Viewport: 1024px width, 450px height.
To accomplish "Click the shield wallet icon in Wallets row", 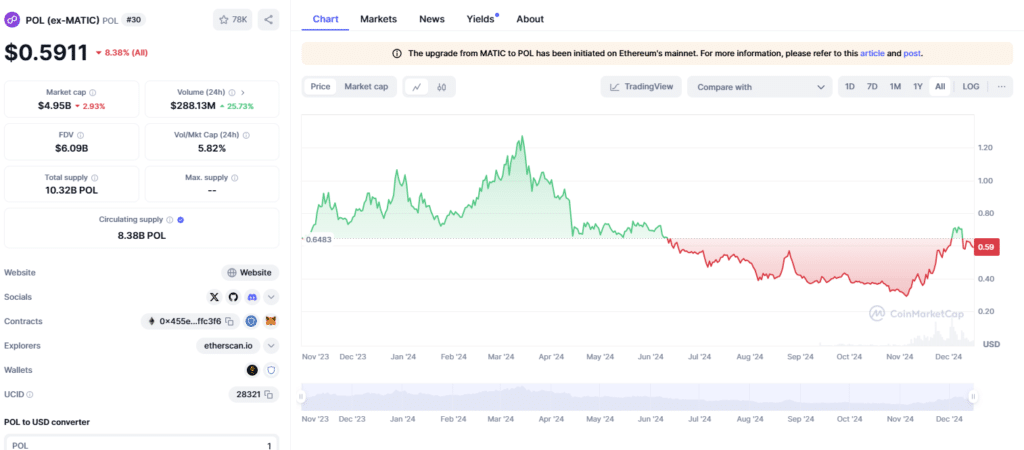I will (271, 370).
